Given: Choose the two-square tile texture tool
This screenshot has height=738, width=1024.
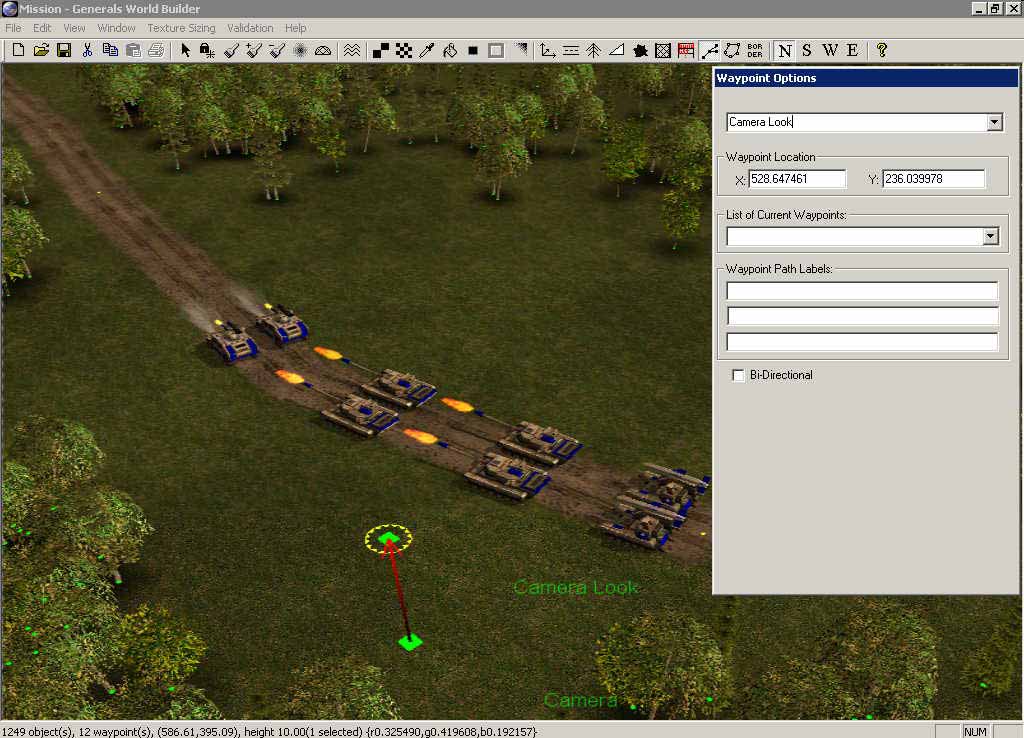Looking at the screenshot, I should pyautogui.click(x=381, y=50).
